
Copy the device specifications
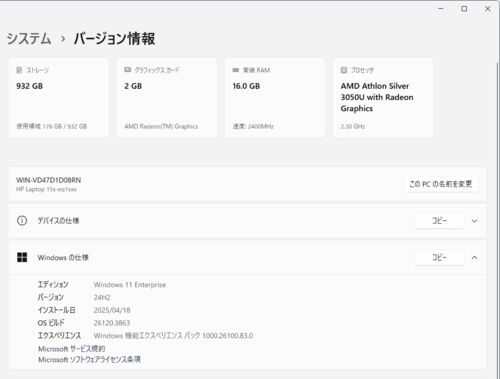[439, 221]
